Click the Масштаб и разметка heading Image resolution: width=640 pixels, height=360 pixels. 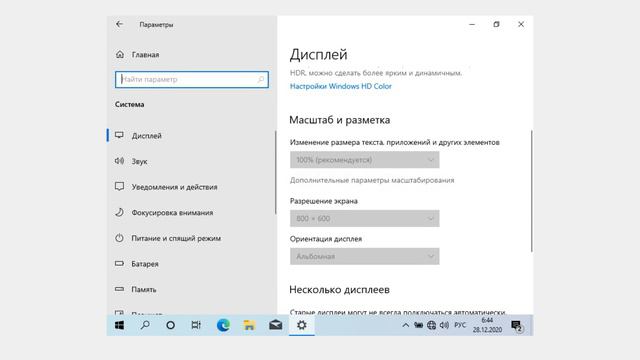pos(340,120)
